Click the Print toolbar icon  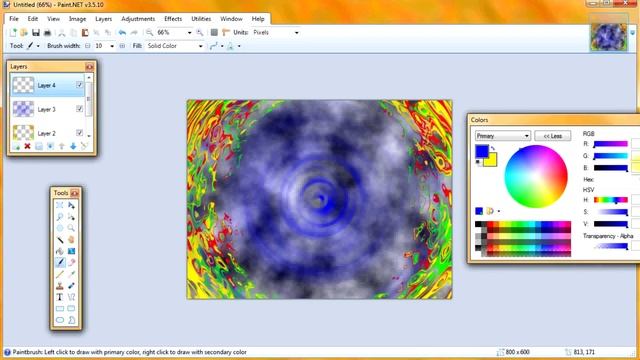pyautogui.click(x=47, y=33)
